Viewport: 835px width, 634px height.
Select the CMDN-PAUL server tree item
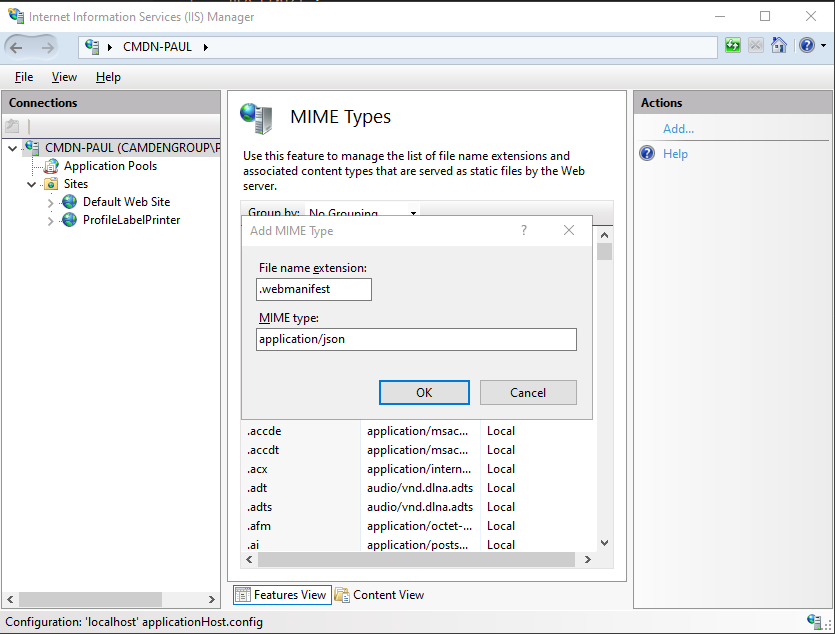click(132, 147)
